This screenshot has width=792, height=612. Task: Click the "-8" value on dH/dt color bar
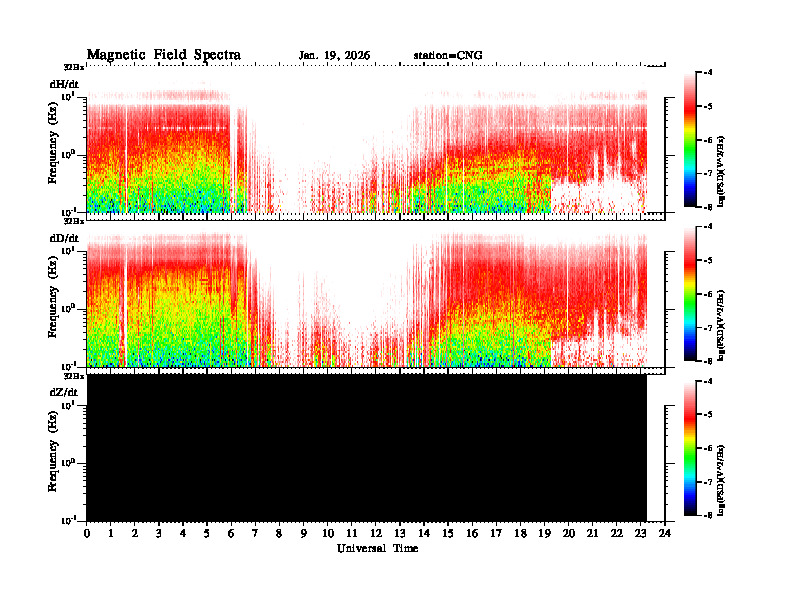(x=709, y=207)
